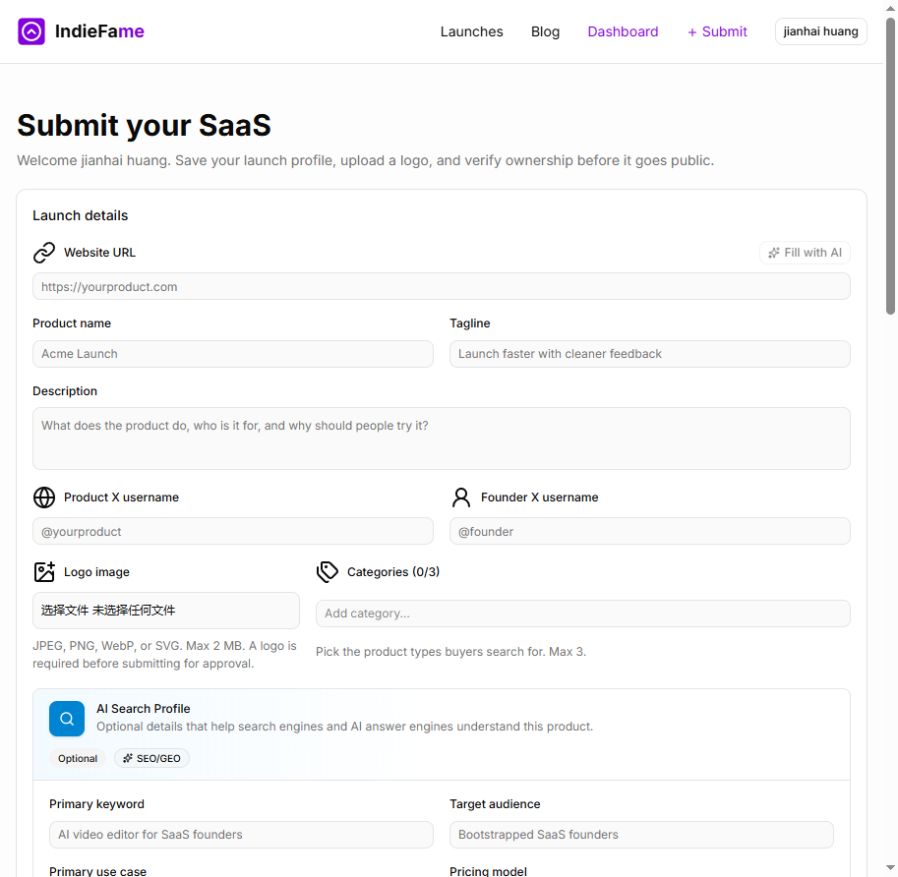Click the Logo image label text

click(97, 572)
